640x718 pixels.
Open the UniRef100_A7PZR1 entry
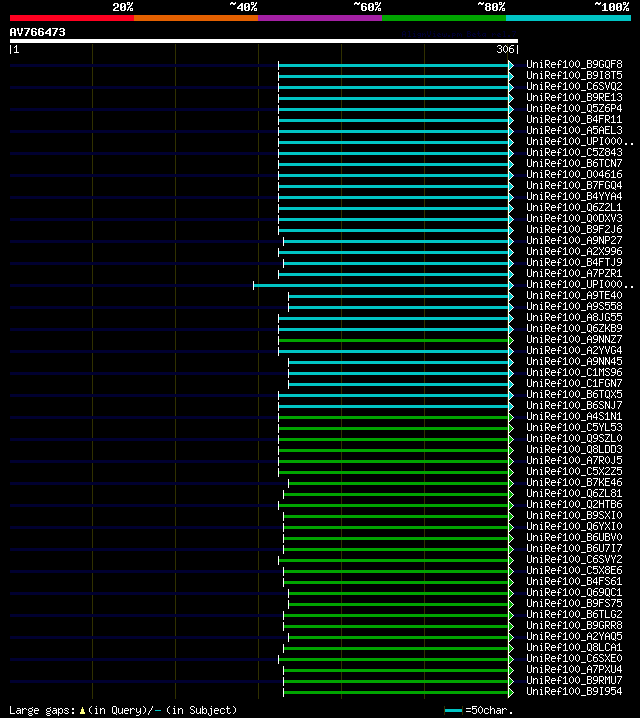click(574, 273)
